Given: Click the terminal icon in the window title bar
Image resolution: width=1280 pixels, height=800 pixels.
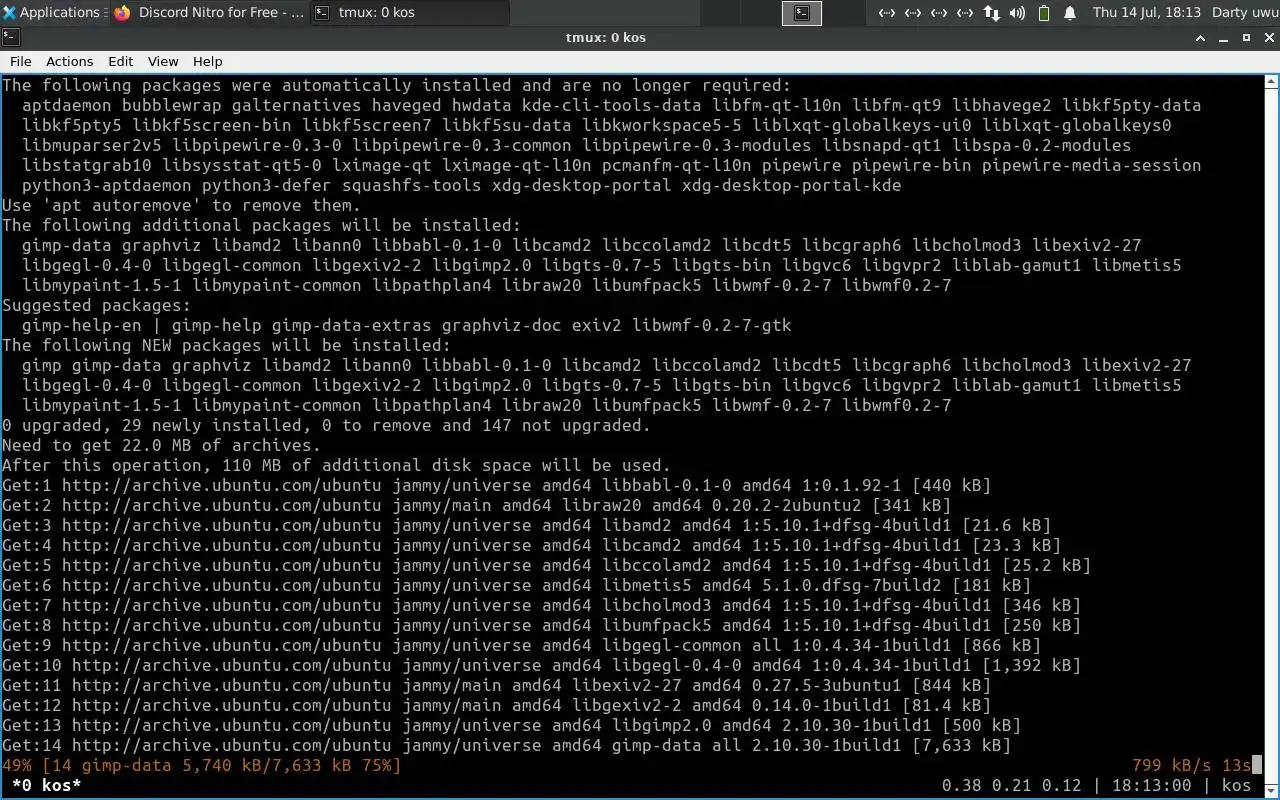Looking at the screenshot, I should click(9, 37).
